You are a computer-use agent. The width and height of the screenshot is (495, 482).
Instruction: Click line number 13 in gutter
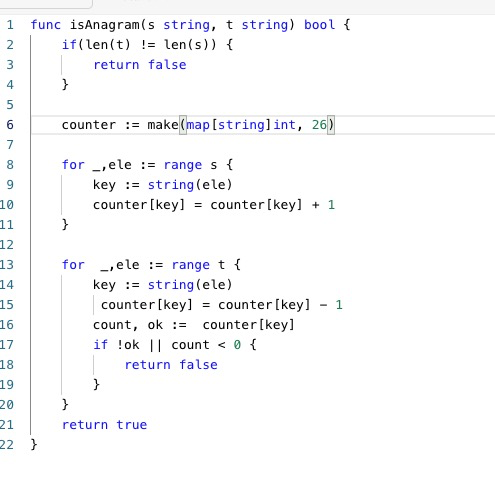pyautogui.click(x=7, y=265)
